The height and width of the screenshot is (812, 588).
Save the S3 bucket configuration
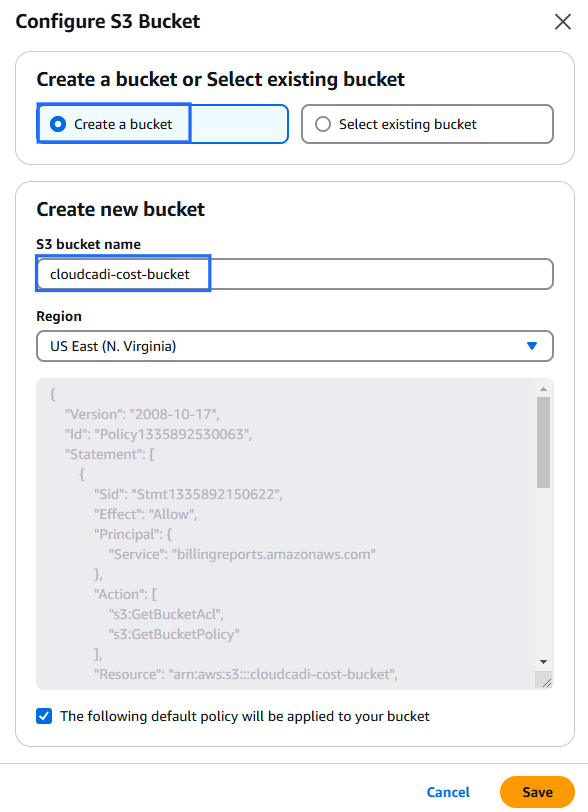tap(537, 791)
